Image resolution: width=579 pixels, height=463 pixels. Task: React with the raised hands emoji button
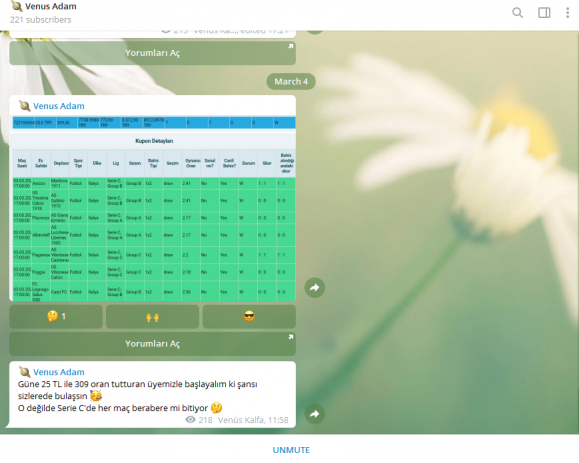[x=153, y=316]
